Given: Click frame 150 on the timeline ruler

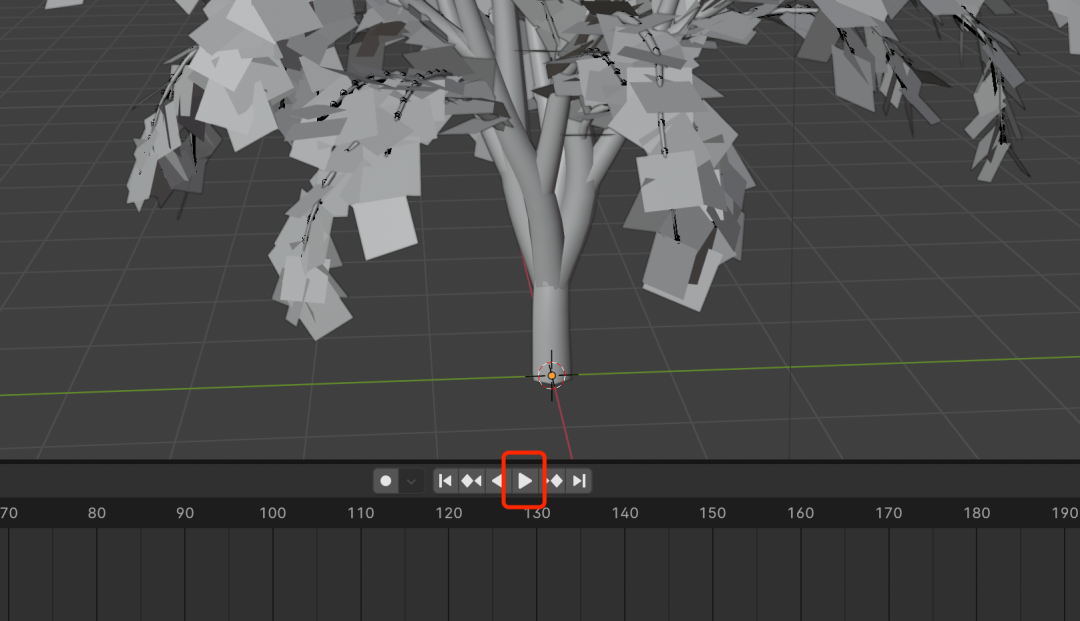Looking at the screenshot, I should (x=713, y=513).
